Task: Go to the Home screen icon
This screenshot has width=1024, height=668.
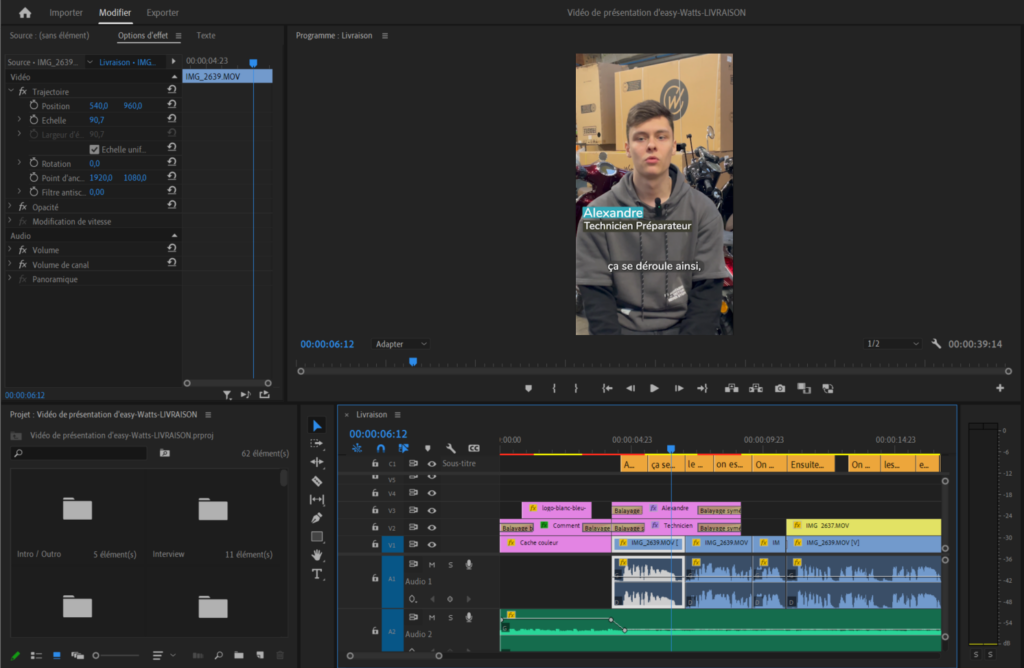Action: 25,12
